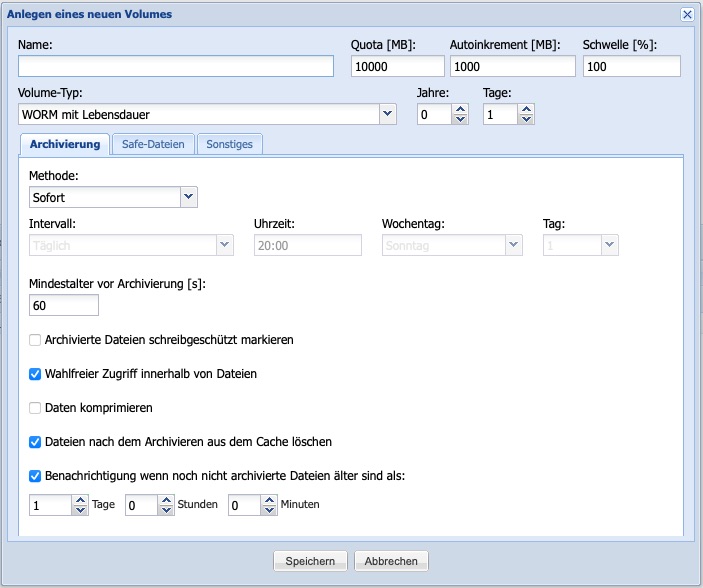Decrease the Jahre spinner value
703x588 pixels.
click(460, 120)
